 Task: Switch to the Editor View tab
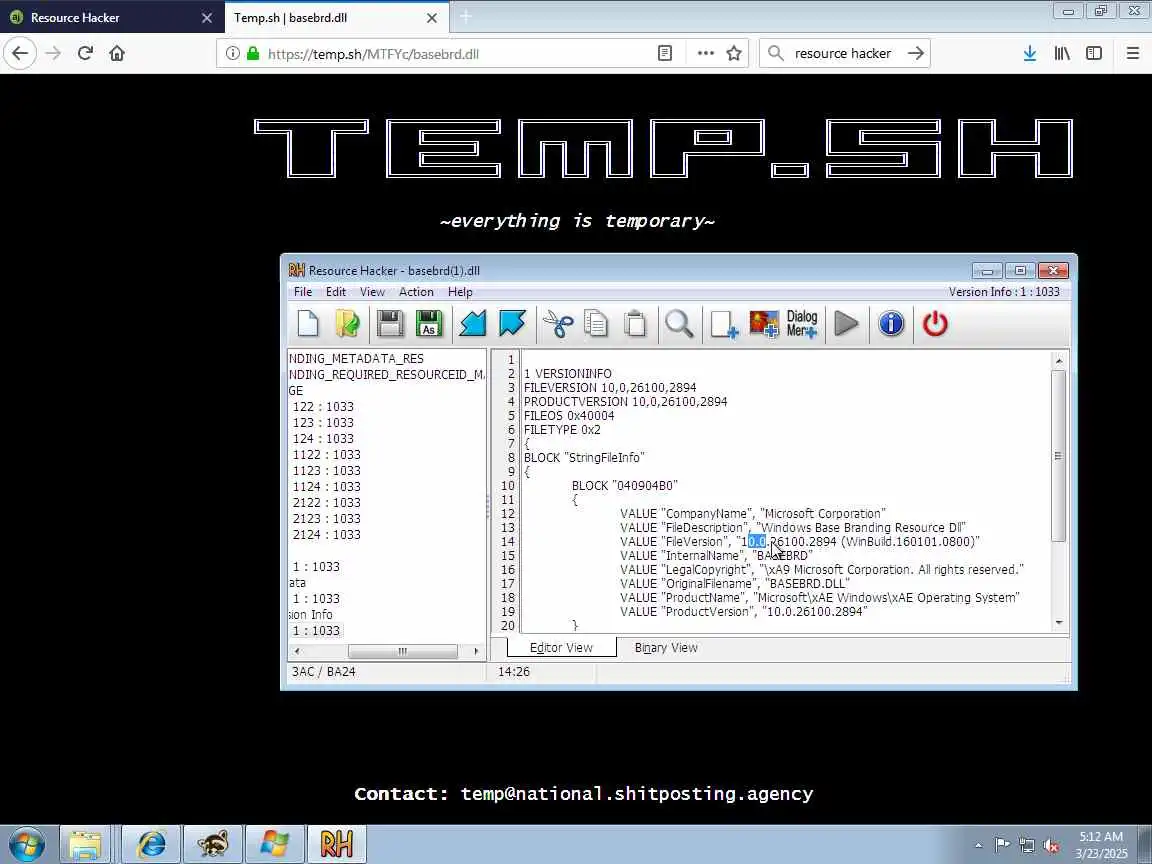tap(561, 647)
